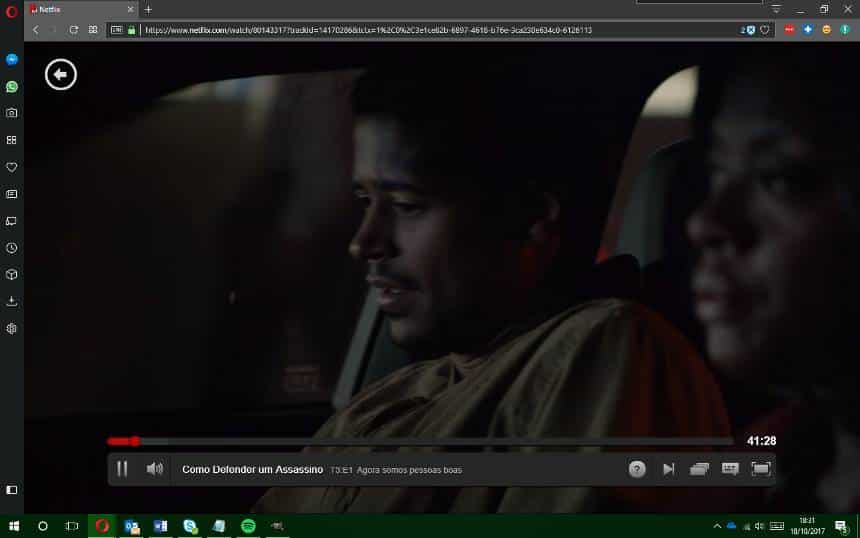Open the ad blocker badge in address bar
The width and height of the screenshot is (860, 538).
pyautogui.click(x=748, y=30)
